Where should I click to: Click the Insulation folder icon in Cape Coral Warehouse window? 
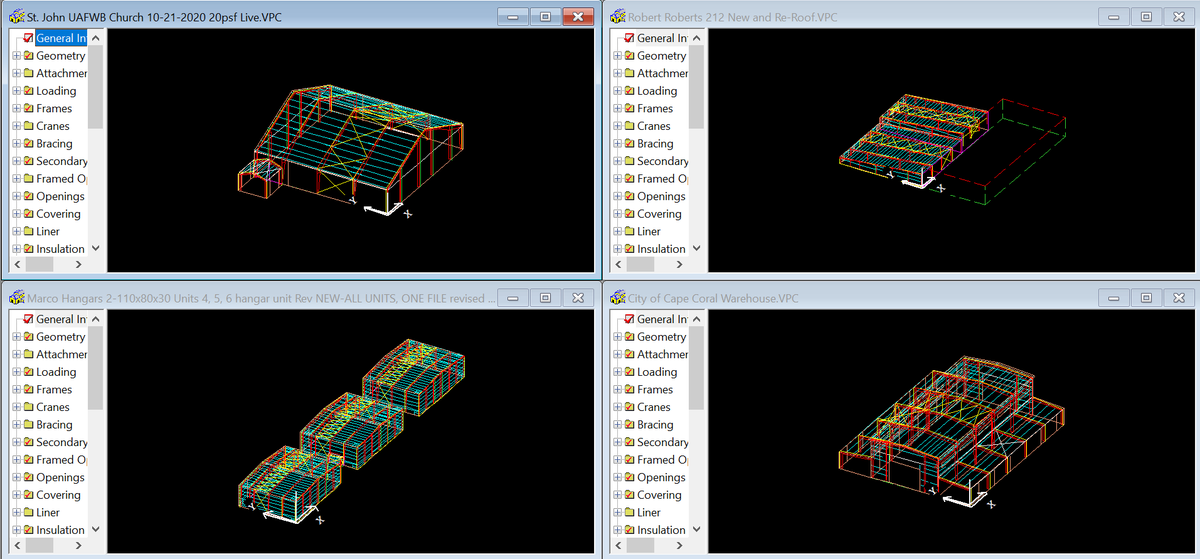[629, 530]
